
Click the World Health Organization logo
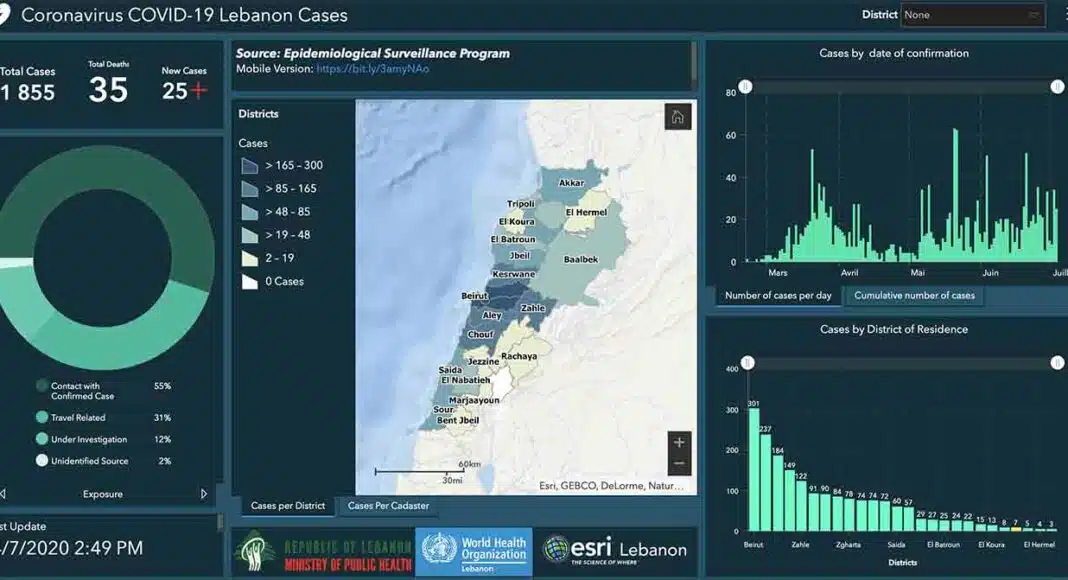point(474,552)
